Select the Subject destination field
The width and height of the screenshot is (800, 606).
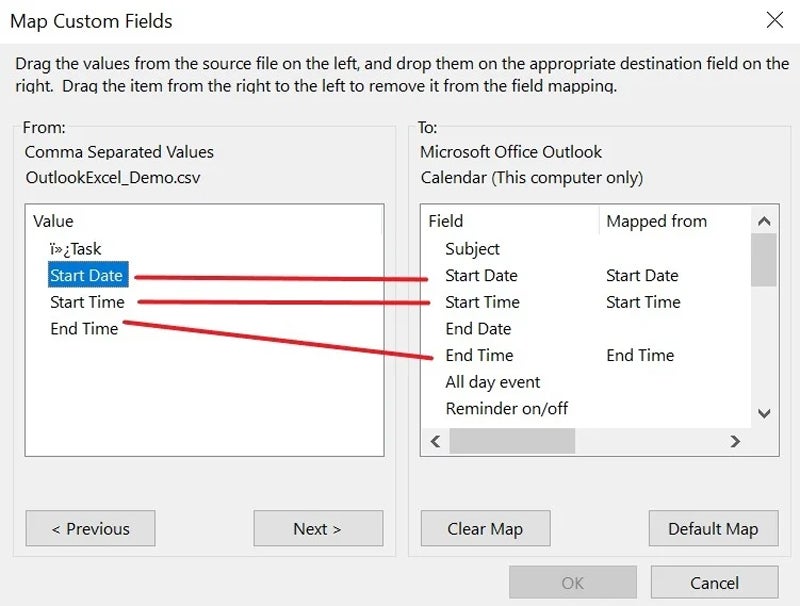[x=472, y=249]
